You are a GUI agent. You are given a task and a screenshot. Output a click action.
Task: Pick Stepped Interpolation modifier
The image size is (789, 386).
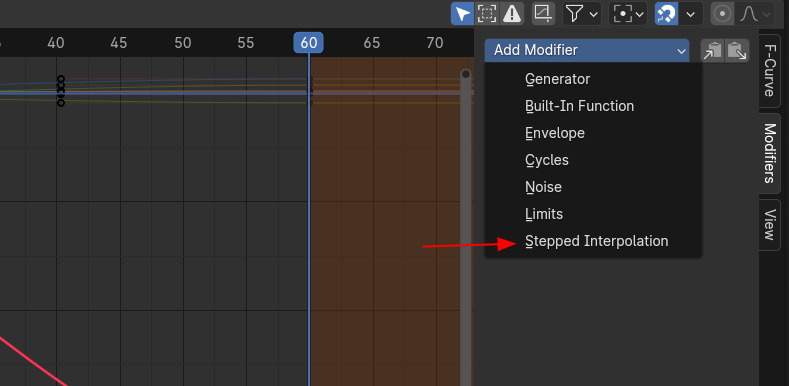(593, 241)
